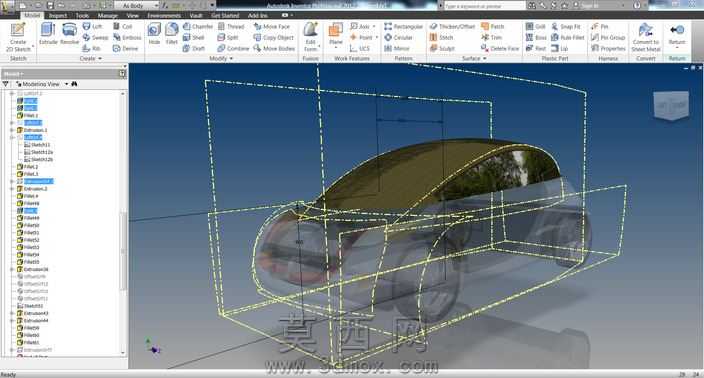Expand the Extrusion43 tree node
This screenshot has height=378, width=704.
coord(12,313)
